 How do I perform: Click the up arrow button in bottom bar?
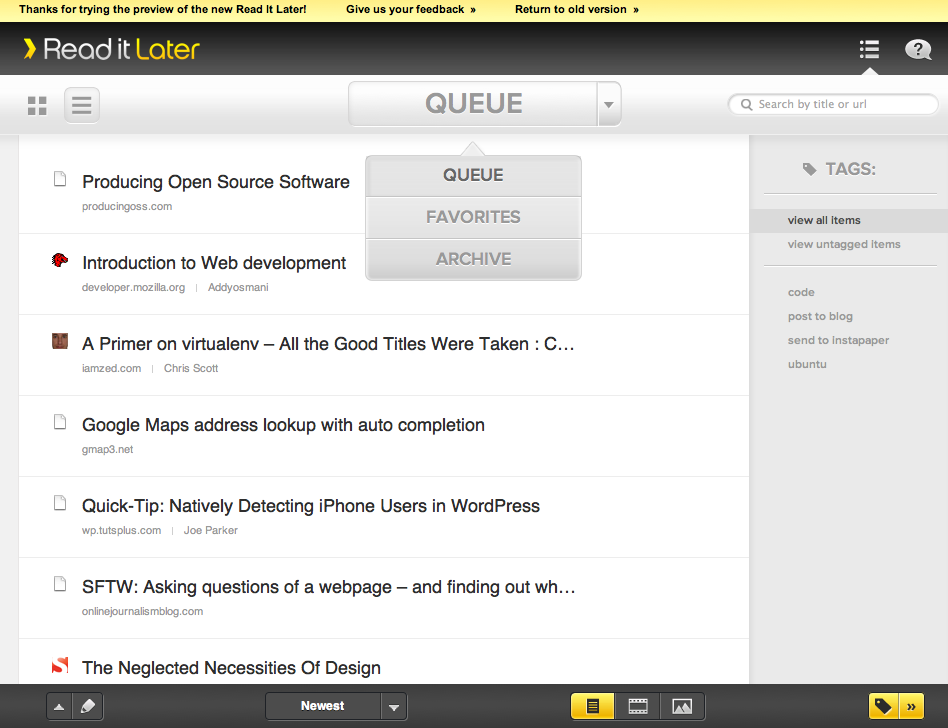[x=59, y=706]
